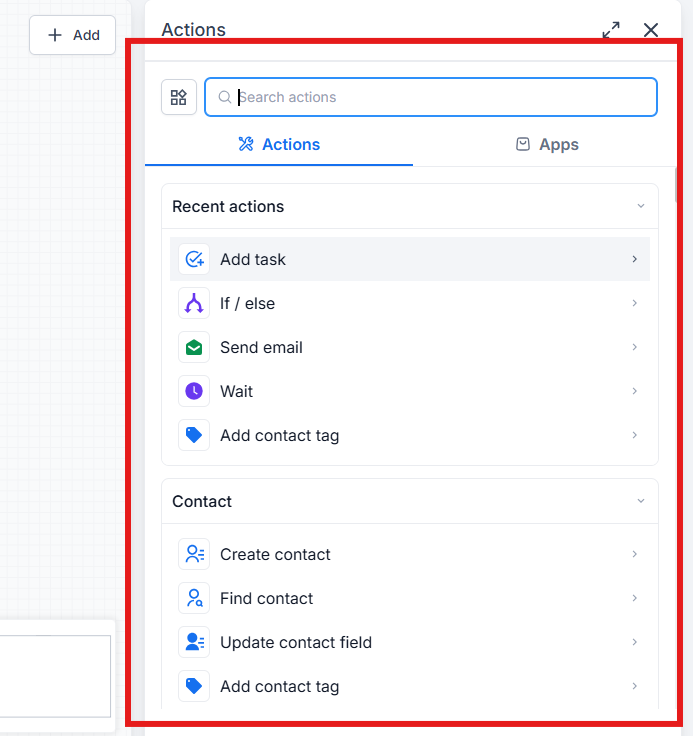Open Add contact tag chevron in Contact section
This screenshot has width=693, height=736.
[x=634, y=686]
